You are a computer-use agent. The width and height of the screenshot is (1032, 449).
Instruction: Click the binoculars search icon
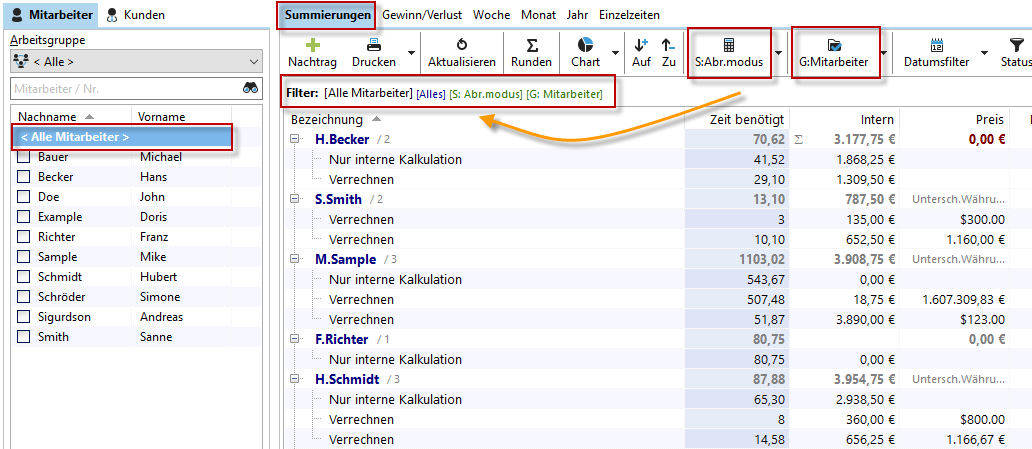(250, 89)
